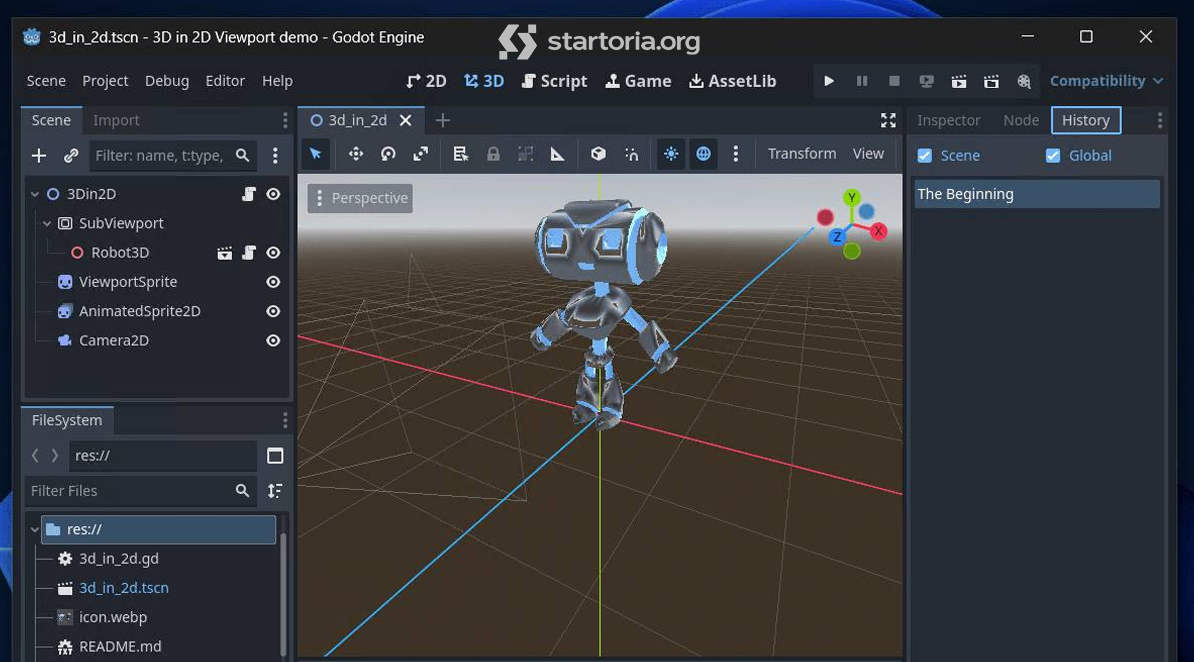The image size is (1194, 662).
Task: Run the current scene clapperboard icon
Action: pos(959,81)
